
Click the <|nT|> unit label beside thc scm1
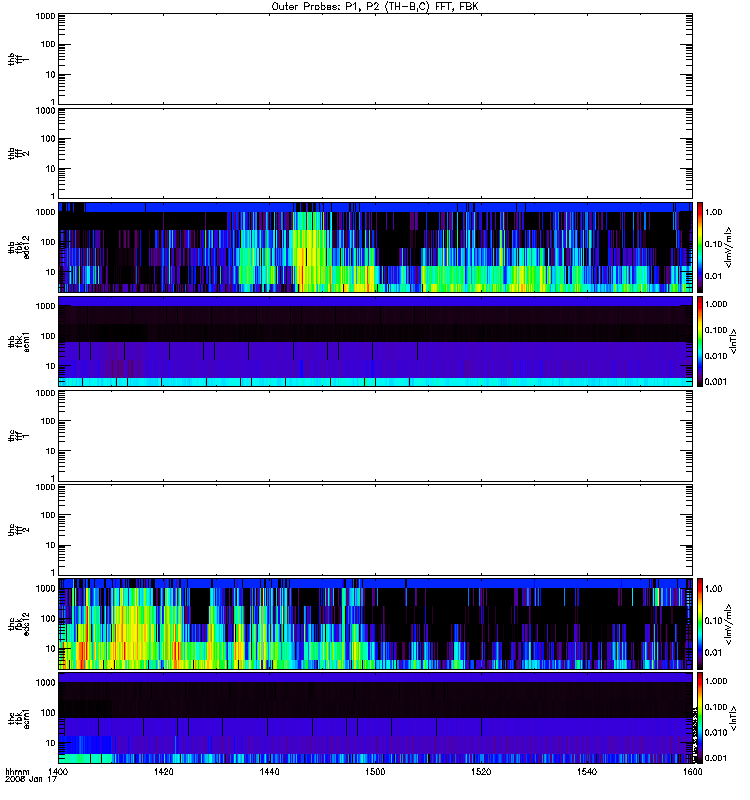tap(733, 718)
